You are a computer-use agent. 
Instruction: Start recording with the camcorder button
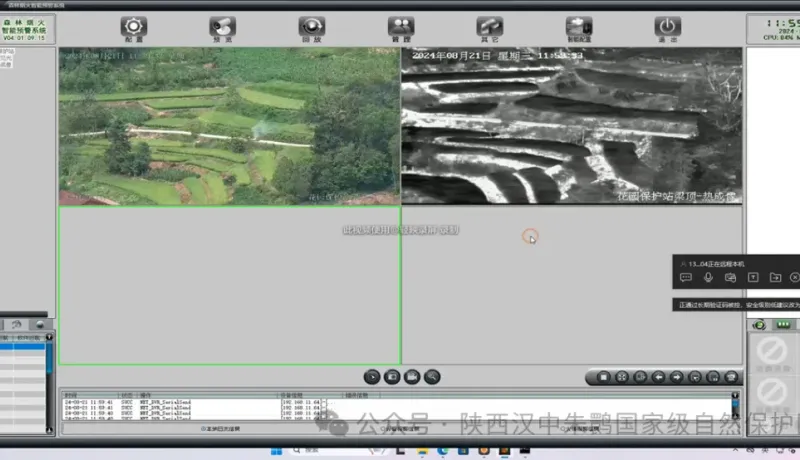click(x=412, y=377)
